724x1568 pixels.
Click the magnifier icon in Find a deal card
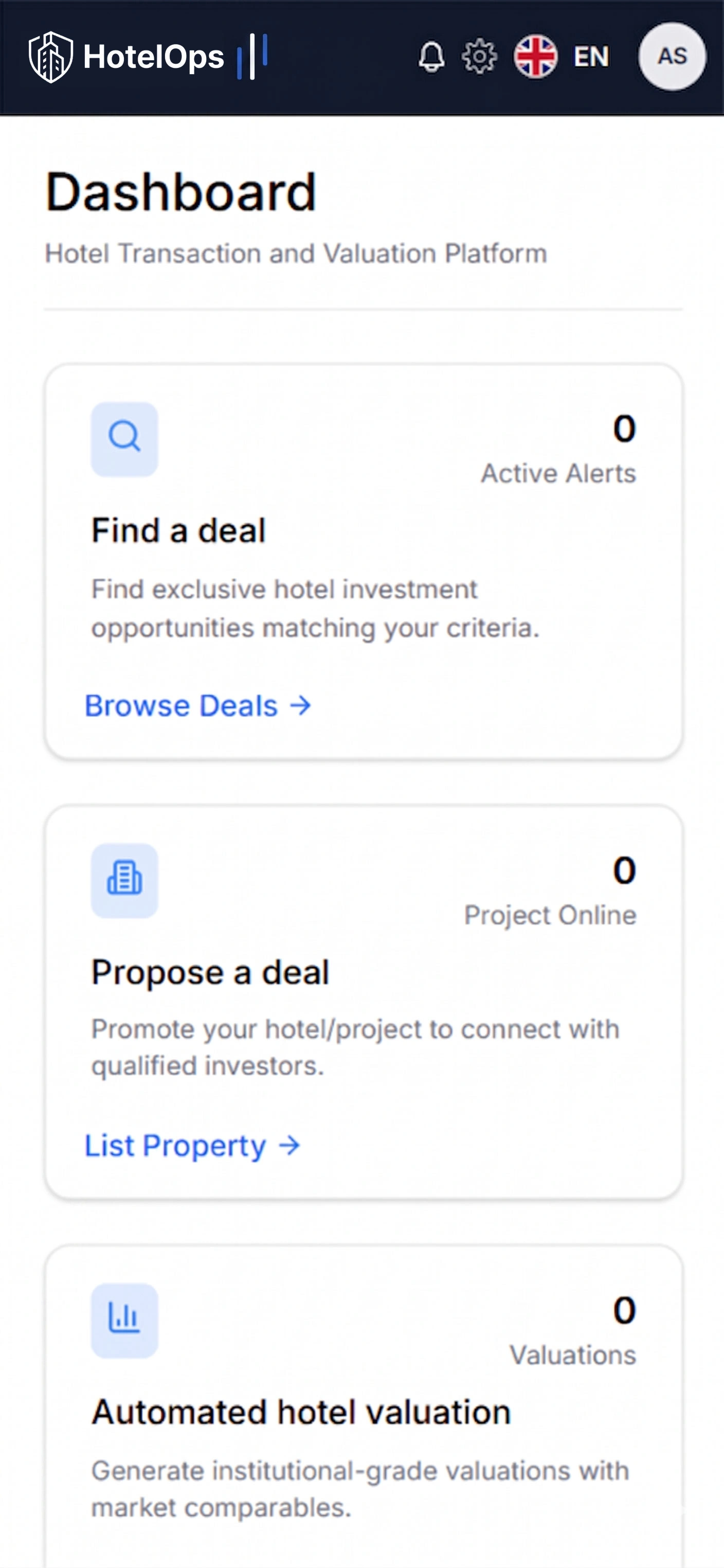pos(125,439)
